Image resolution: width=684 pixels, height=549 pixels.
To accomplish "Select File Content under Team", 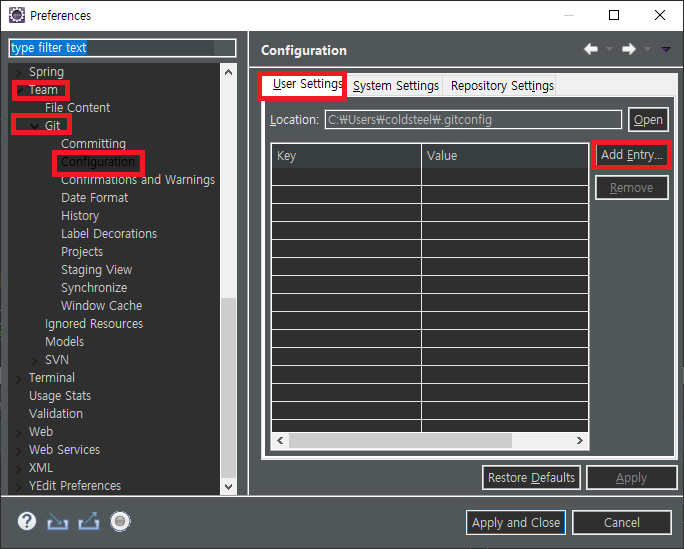I will pyautogui.click(x=78, y=108).
